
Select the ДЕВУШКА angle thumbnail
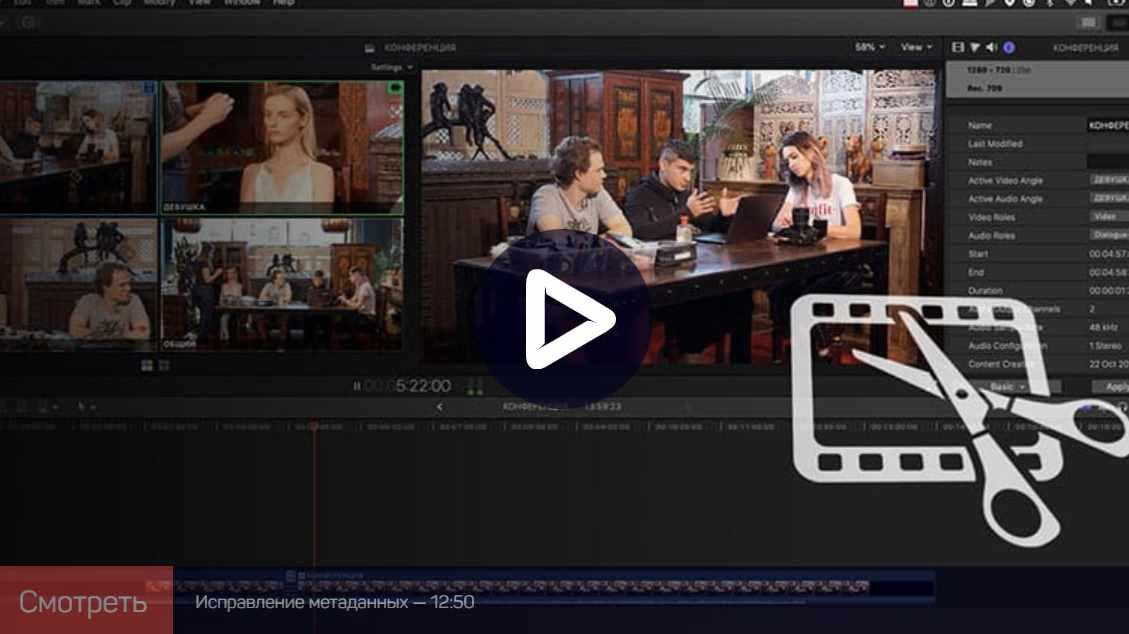coord(282,148)
